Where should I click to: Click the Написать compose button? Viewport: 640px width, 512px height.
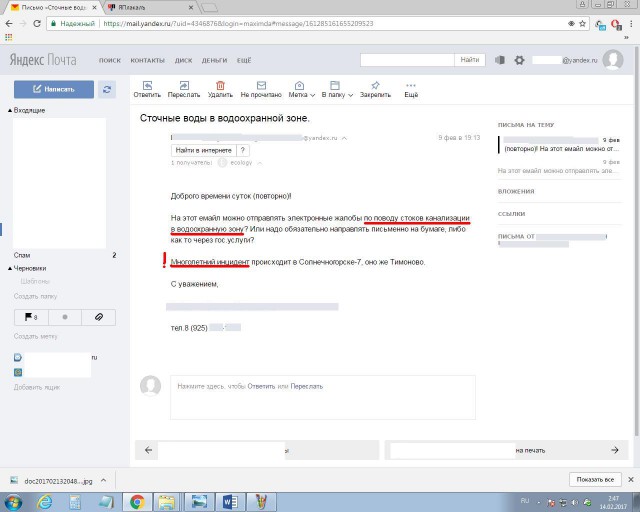(x=54, y=89)
